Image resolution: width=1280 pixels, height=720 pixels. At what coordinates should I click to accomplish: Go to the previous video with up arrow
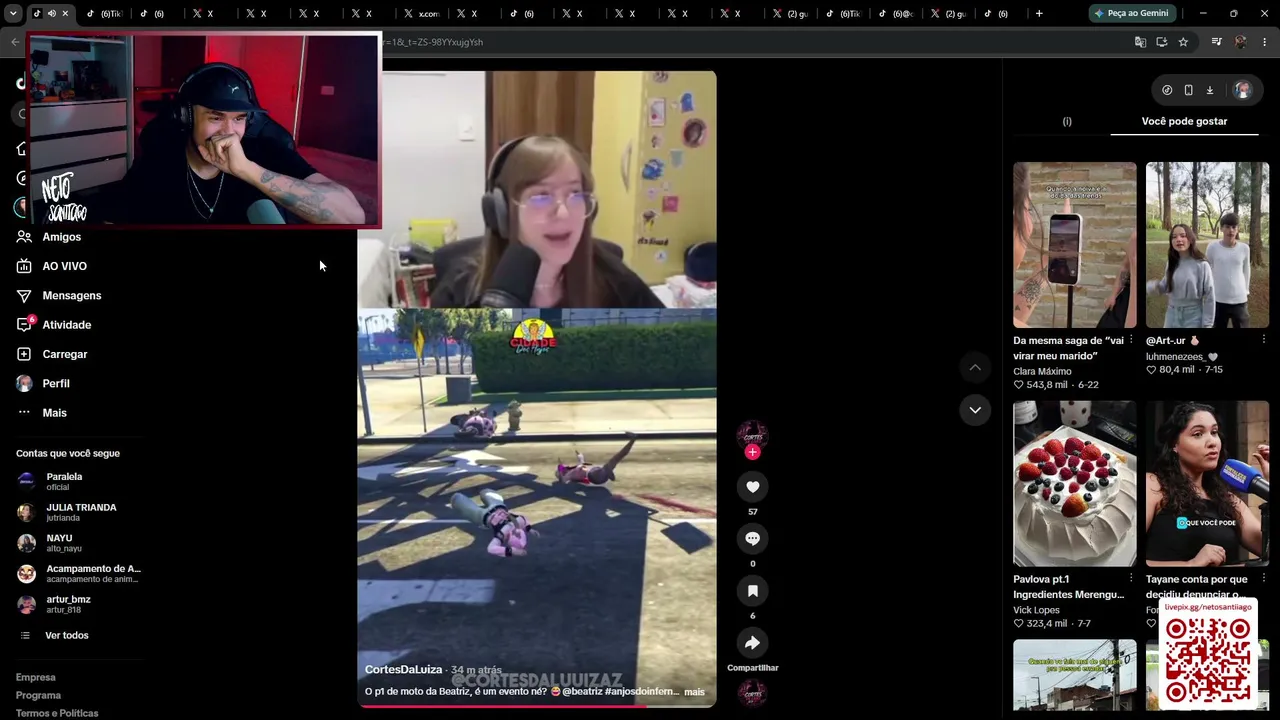pos(975,368)
